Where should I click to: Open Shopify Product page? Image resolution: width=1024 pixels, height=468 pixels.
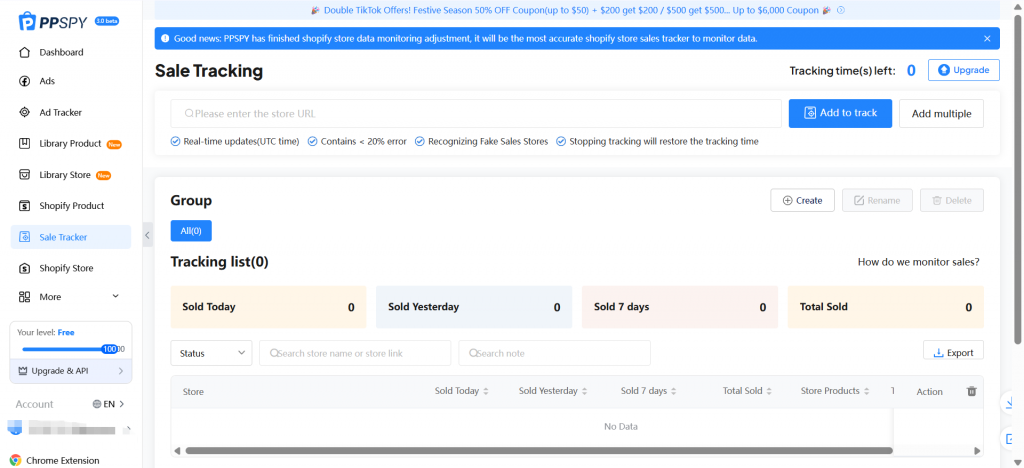tap(71, 206)
